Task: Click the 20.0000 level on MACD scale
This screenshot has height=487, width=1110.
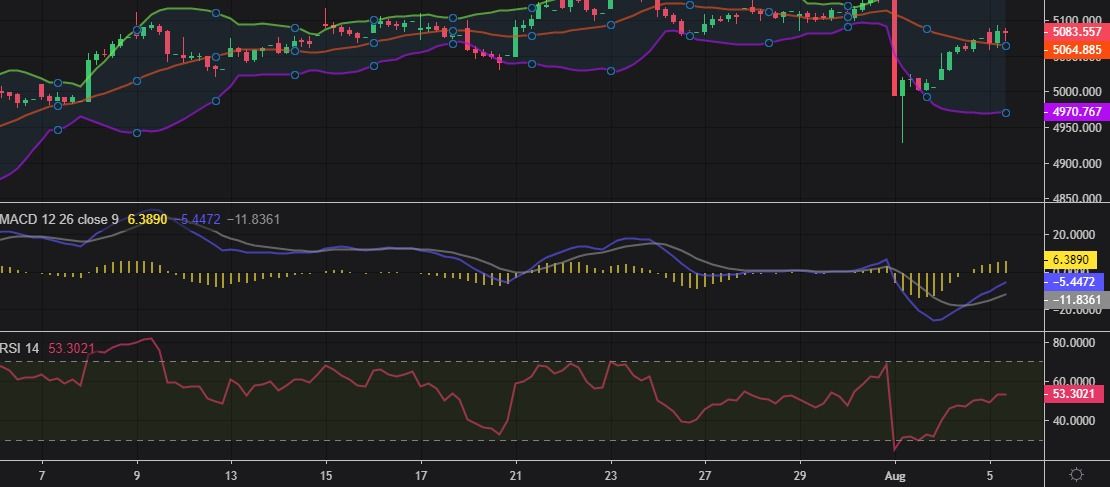Action: click(x=1074, y=234)
